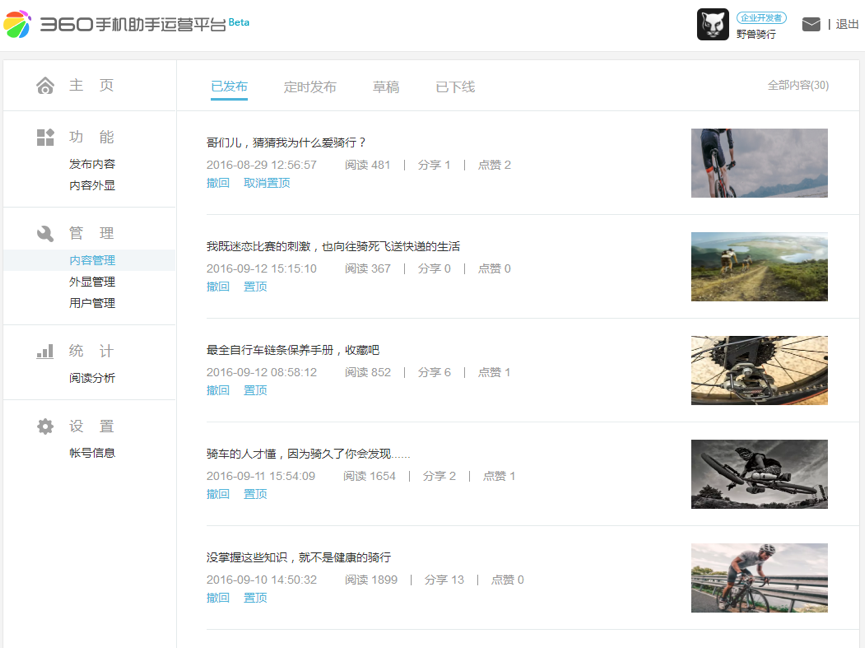Click 置顶 for the 链条保养 article

255,390
